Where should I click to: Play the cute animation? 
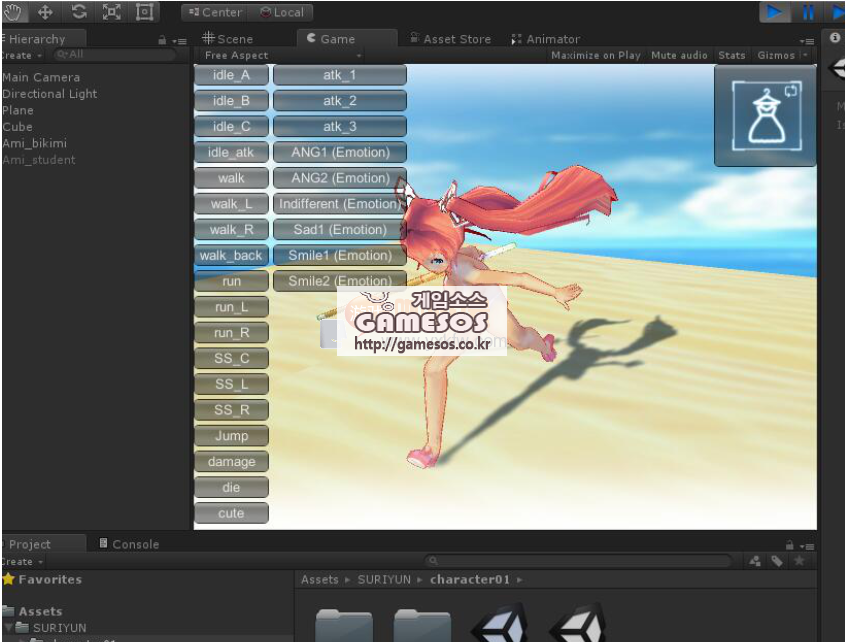pyautogui.click(x=231, y=514)
